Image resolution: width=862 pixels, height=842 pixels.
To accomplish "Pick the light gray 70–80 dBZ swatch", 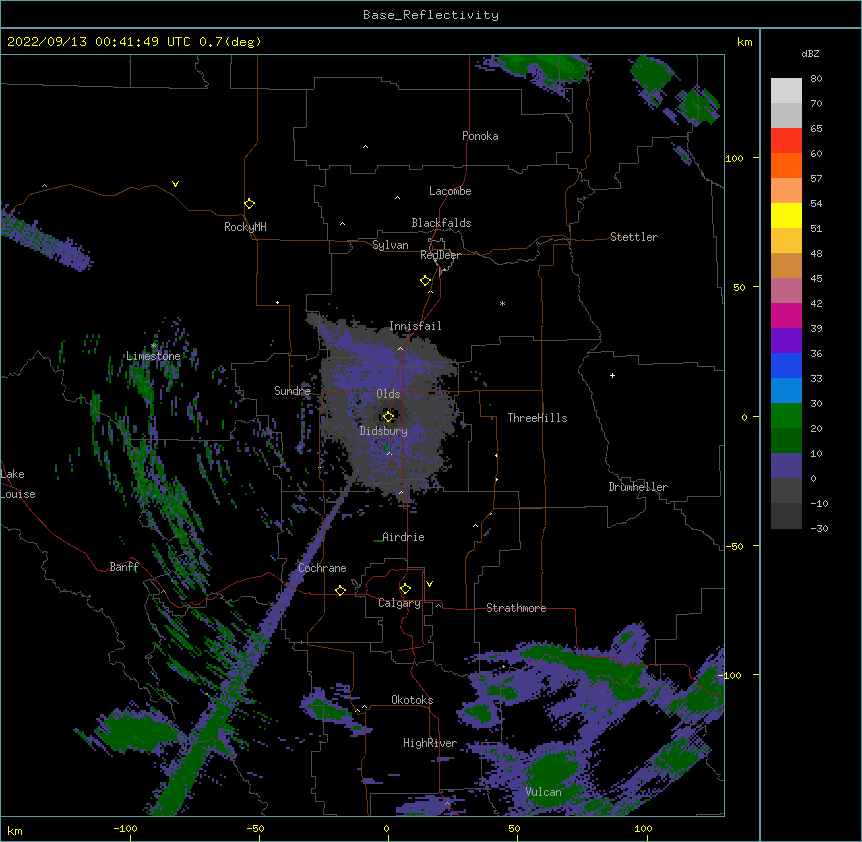I will coord(786,91).
